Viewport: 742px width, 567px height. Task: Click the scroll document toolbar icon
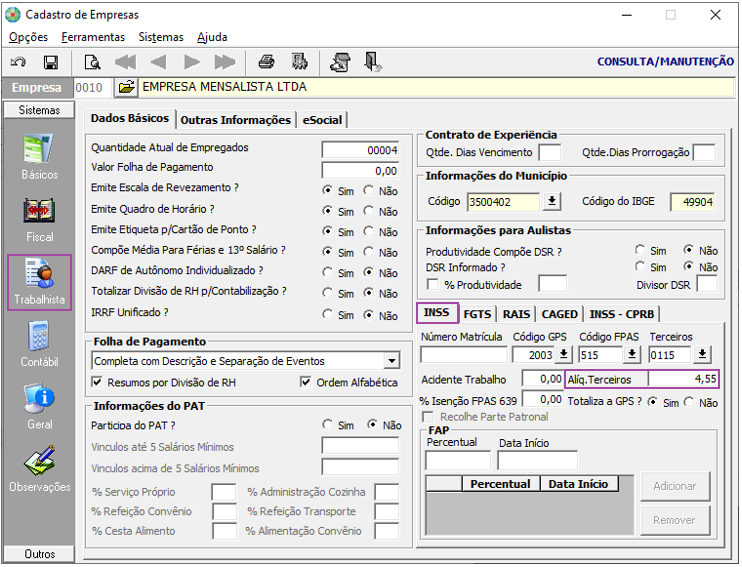pyautogui.click(x=341, y=62)
